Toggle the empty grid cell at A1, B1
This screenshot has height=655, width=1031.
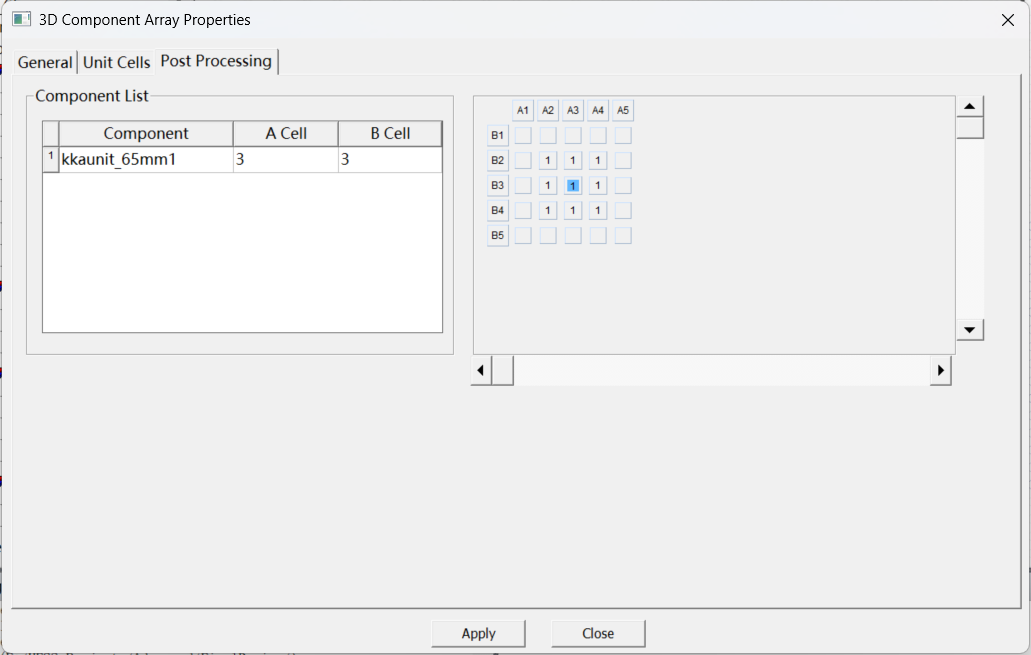click(523, 135)
